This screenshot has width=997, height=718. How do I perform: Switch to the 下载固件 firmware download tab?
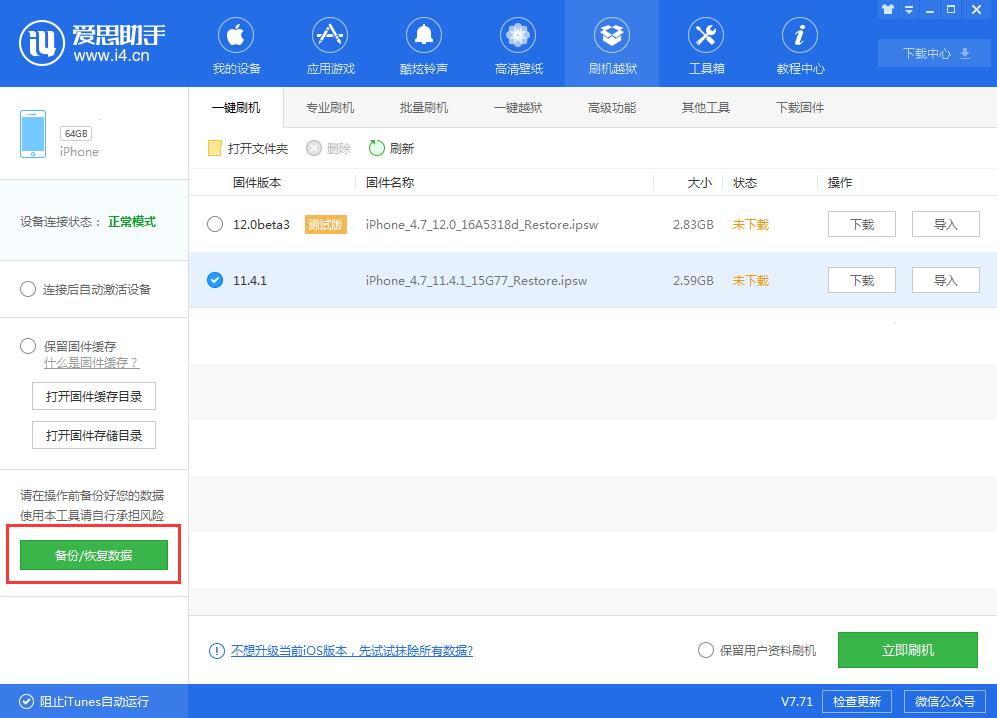click(x=799, y=107)
